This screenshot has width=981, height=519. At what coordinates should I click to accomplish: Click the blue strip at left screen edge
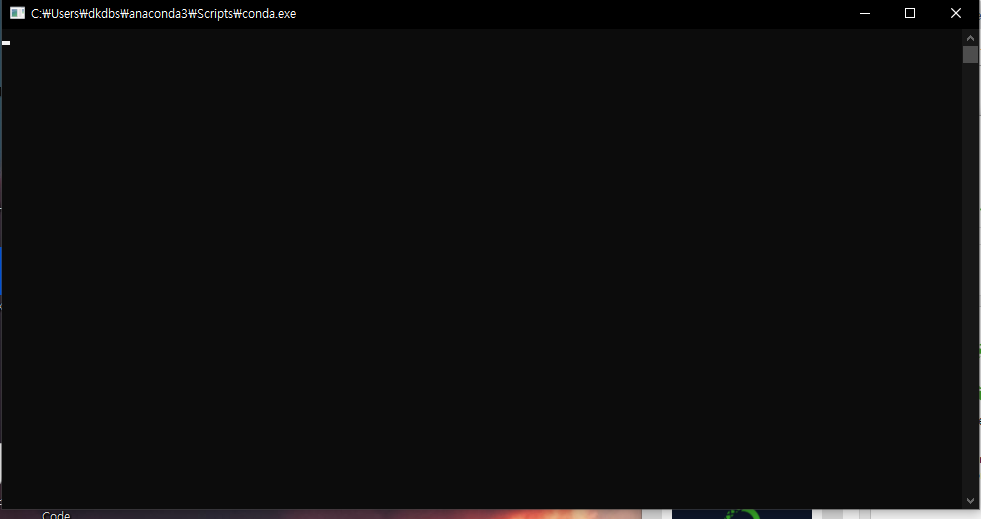click(x=1, y=270)
